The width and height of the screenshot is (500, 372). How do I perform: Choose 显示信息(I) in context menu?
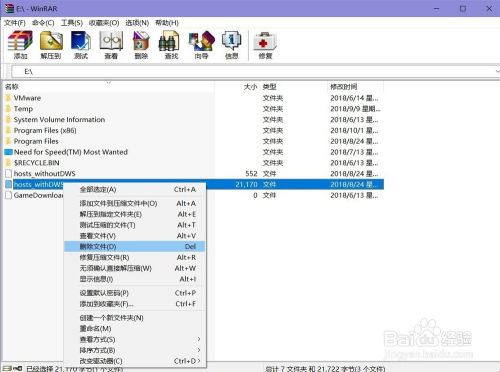(x=135, y=279)
